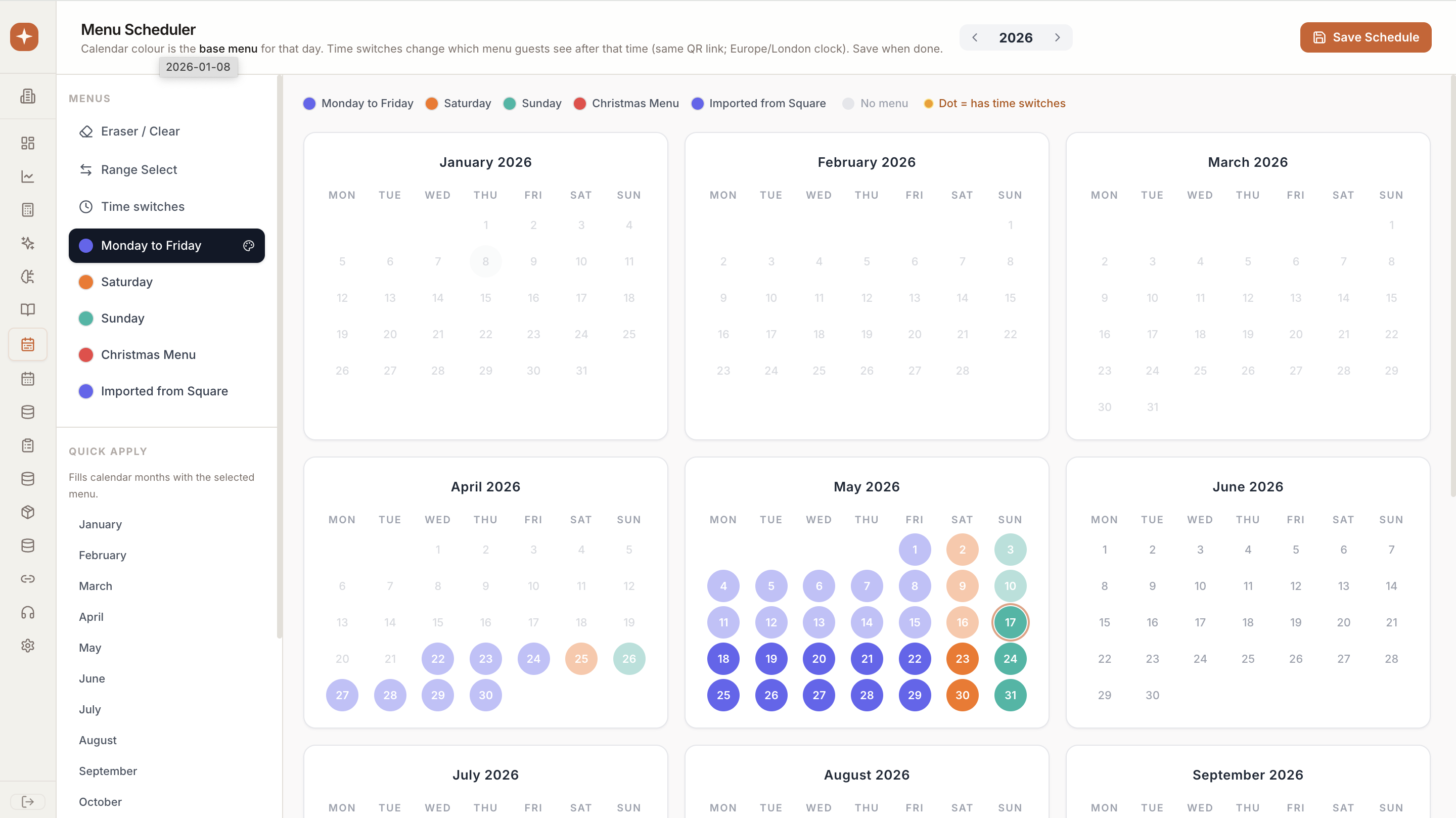Click May 17 outlined teal day
Image resolution: width=1456 pixels, height=818 pixels.
(1010, 622)
